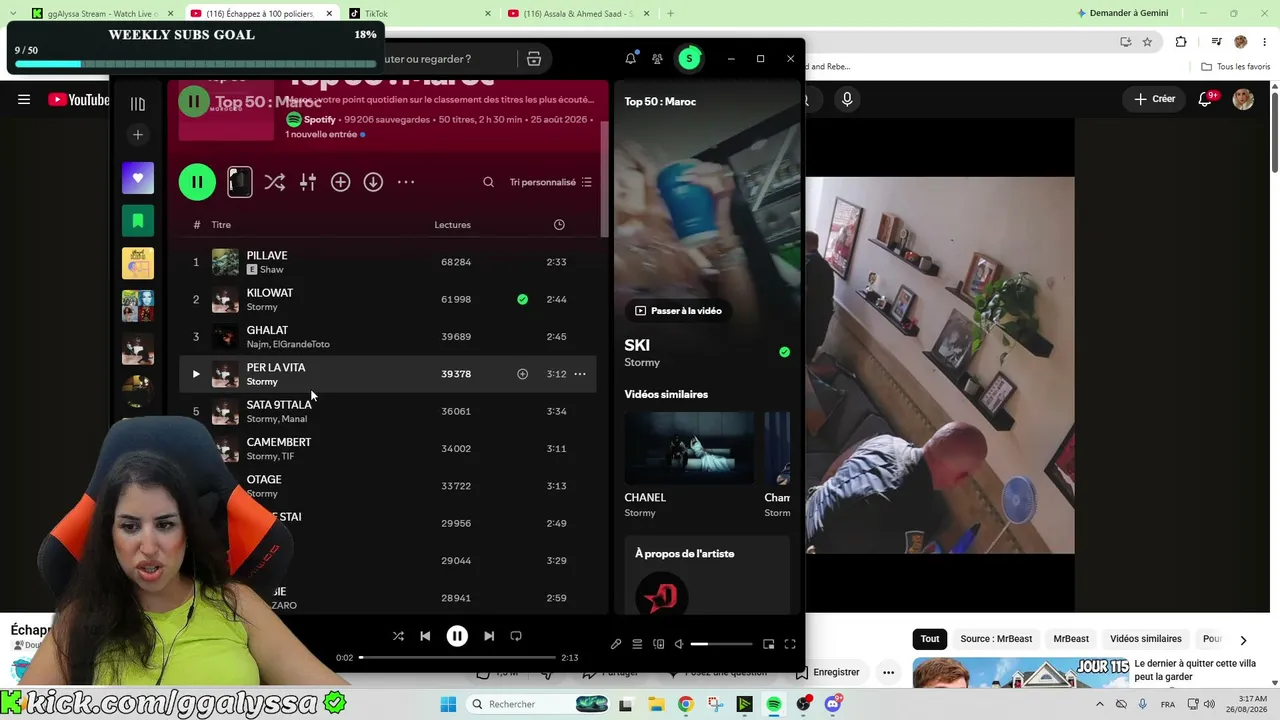1280x720 pixels.
Task: Select the Source : MrBeast filter chip
Action: 996,639
